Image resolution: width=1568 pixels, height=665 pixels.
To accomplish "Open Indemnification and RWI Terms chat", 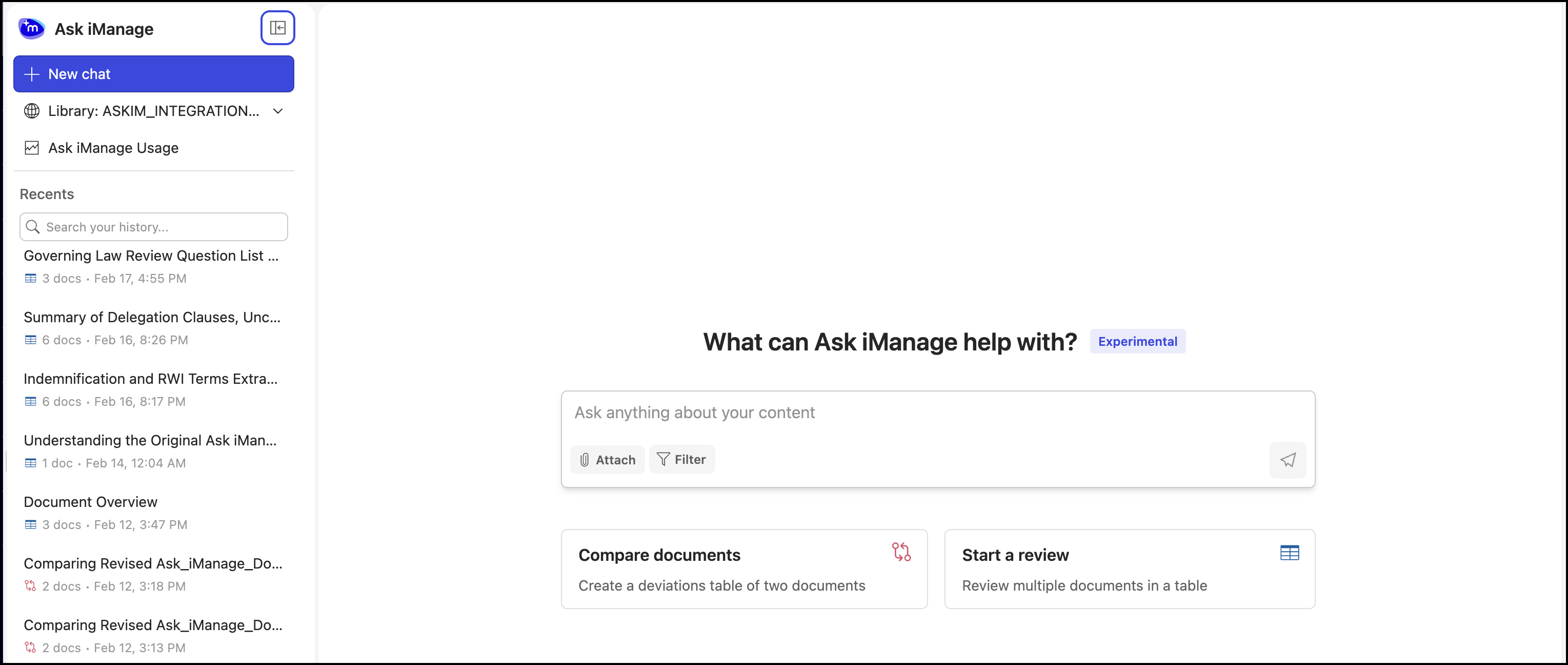I will pos(150,379).
